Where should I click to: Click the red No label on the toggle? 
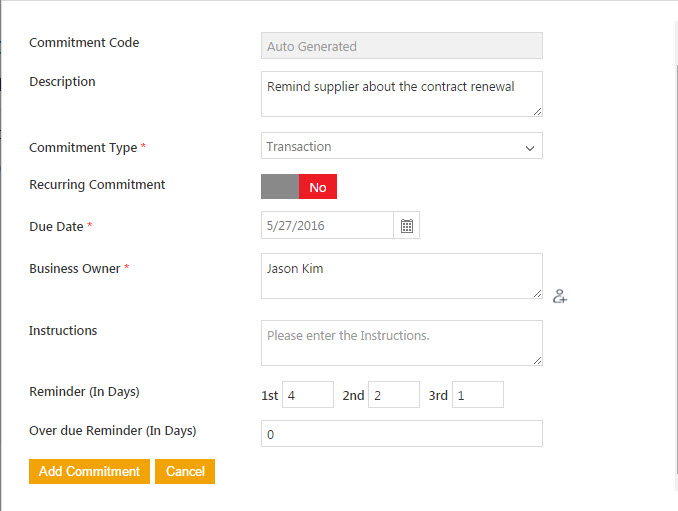click(318, 187)
